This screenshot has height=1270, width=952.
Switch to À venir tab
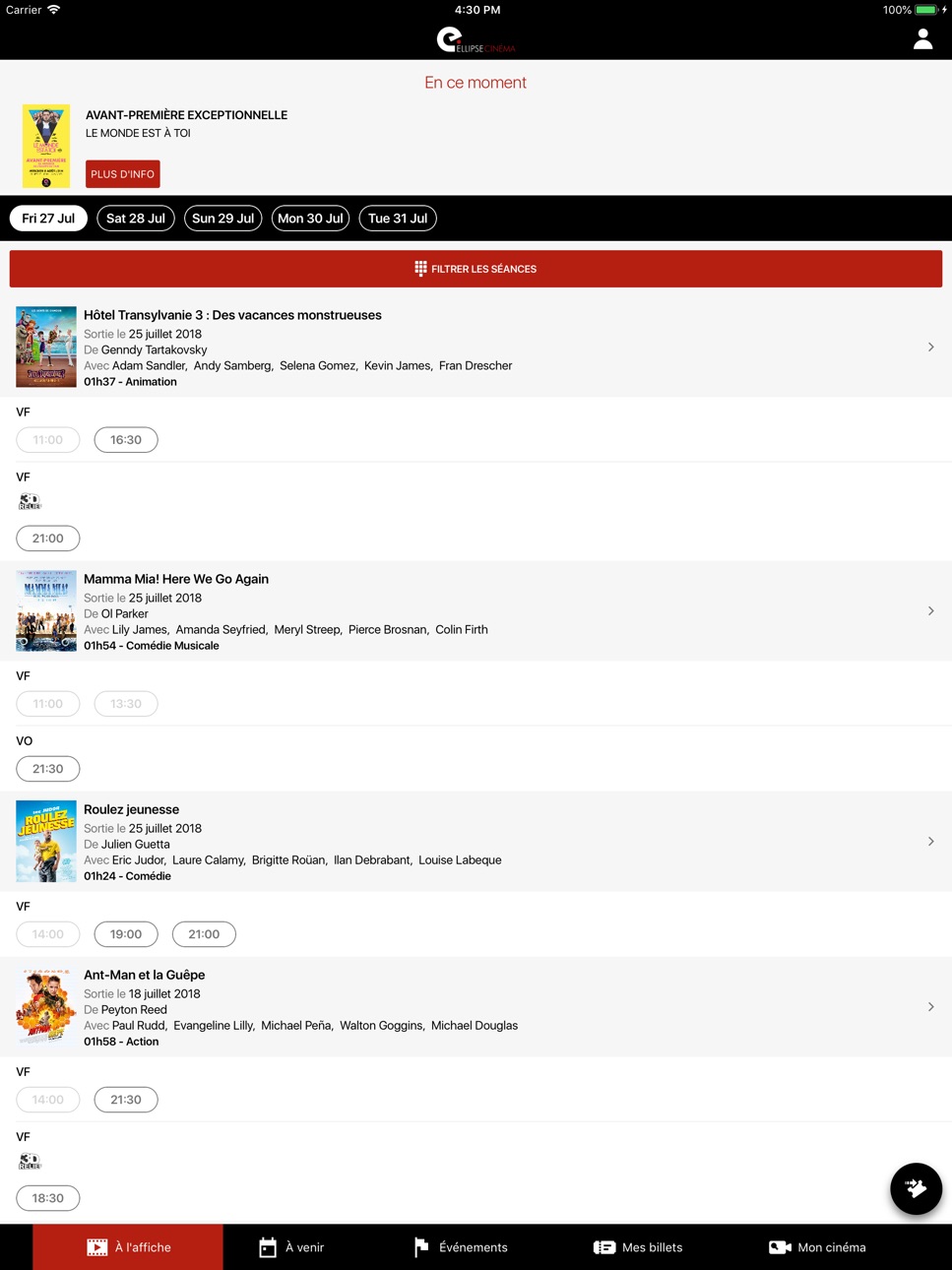click(x=291, y=1247)
